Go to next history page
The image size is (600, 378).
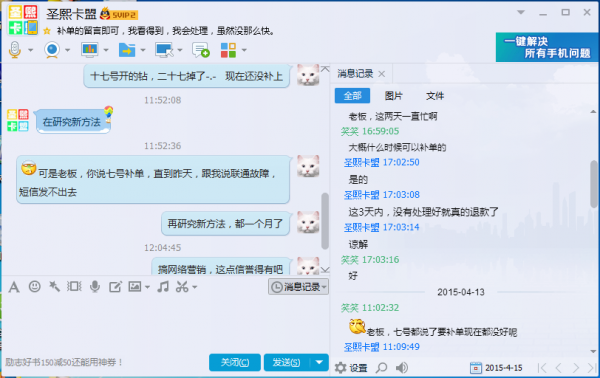click(x=576, y=368)
